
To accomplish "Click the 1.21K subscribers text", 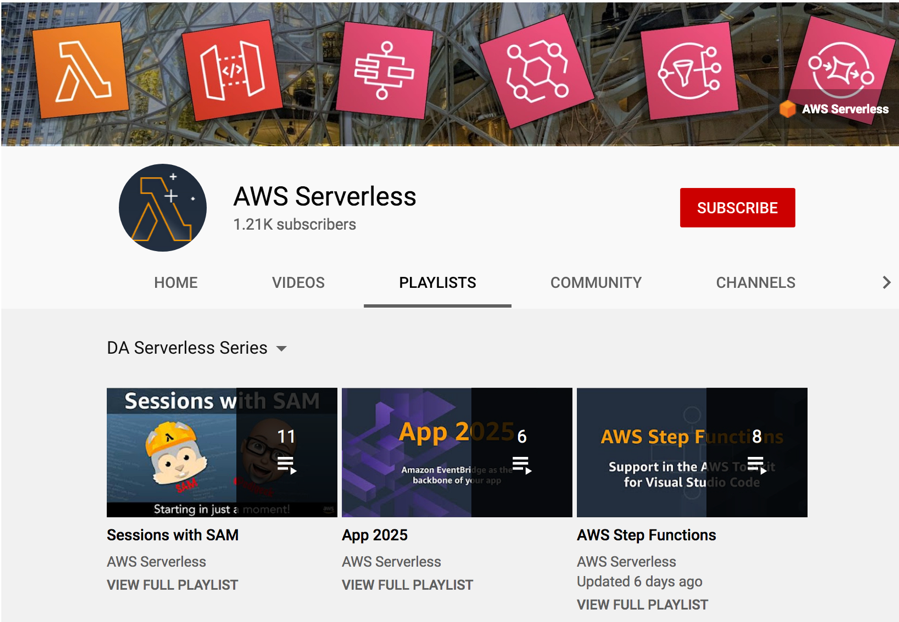I will coord(295,224).
